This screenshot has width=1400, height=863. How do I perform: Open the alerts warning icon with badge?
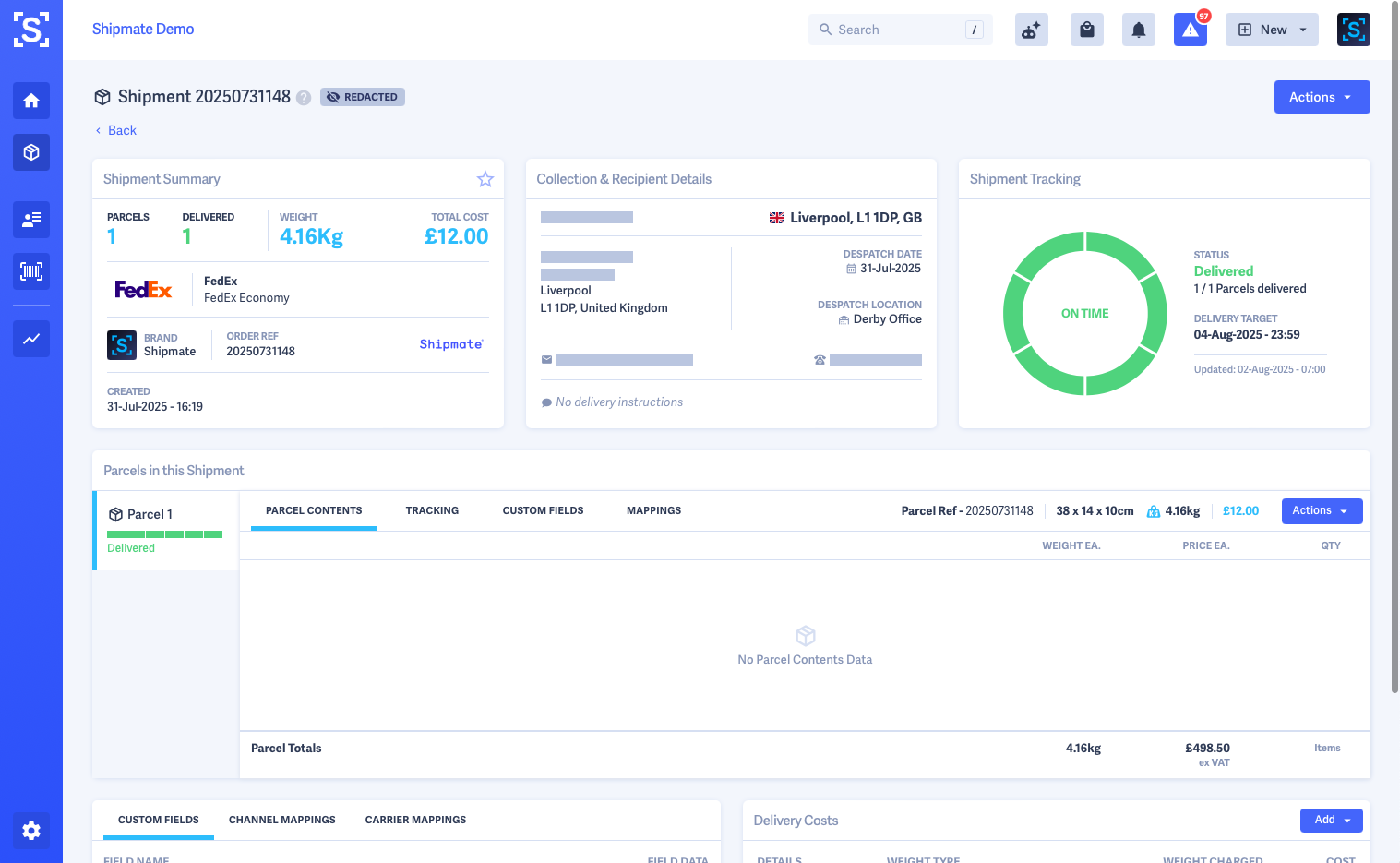(x=1191, y=30)
